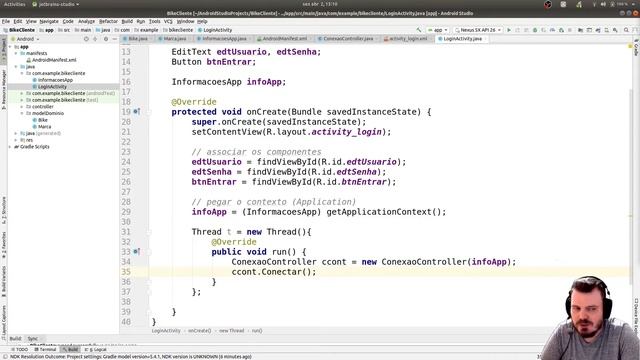Select InformacoesApp class in project tree
This screenshot has width=640, height=360.
(x=55, y=80)
